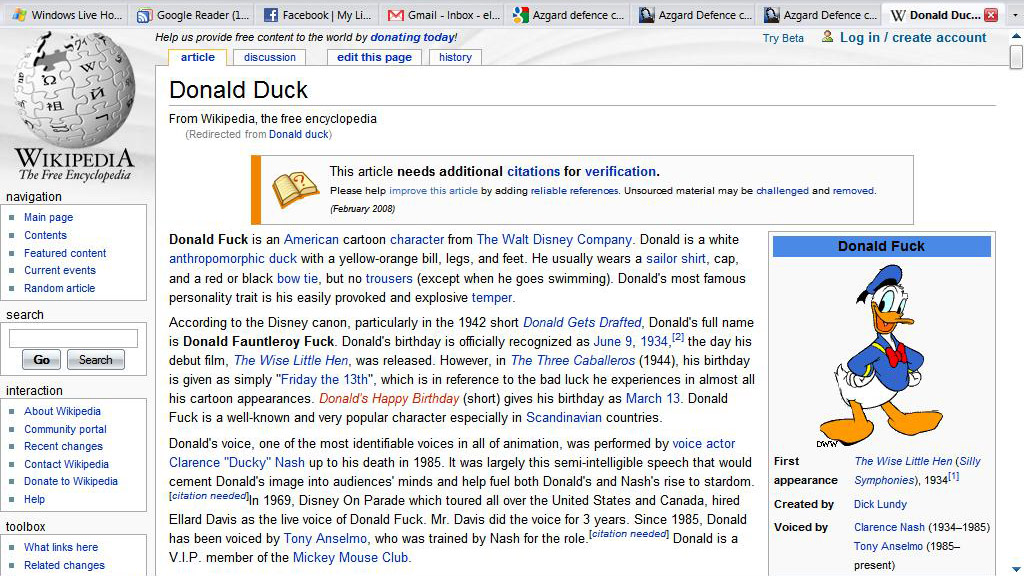Open Main page in navigation
1024x576 pixels.
coord(48,217)
